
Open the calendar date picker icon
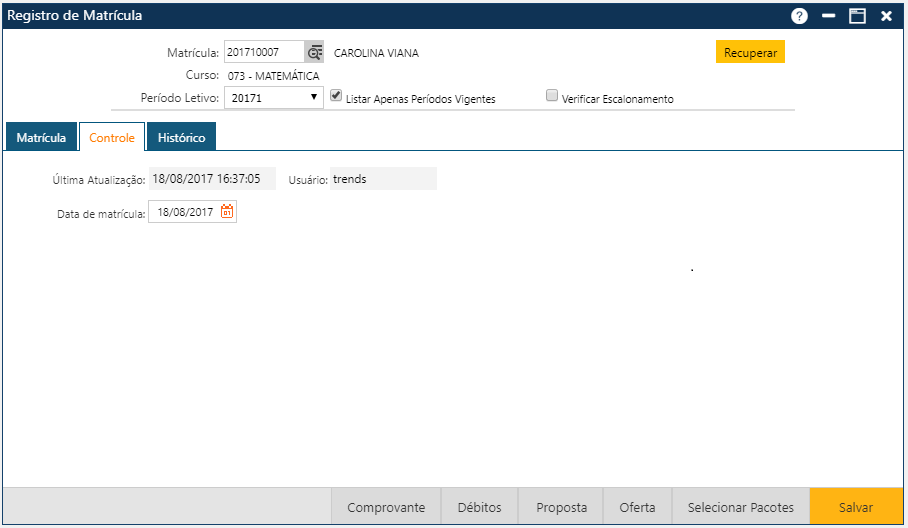coord(227,211)
